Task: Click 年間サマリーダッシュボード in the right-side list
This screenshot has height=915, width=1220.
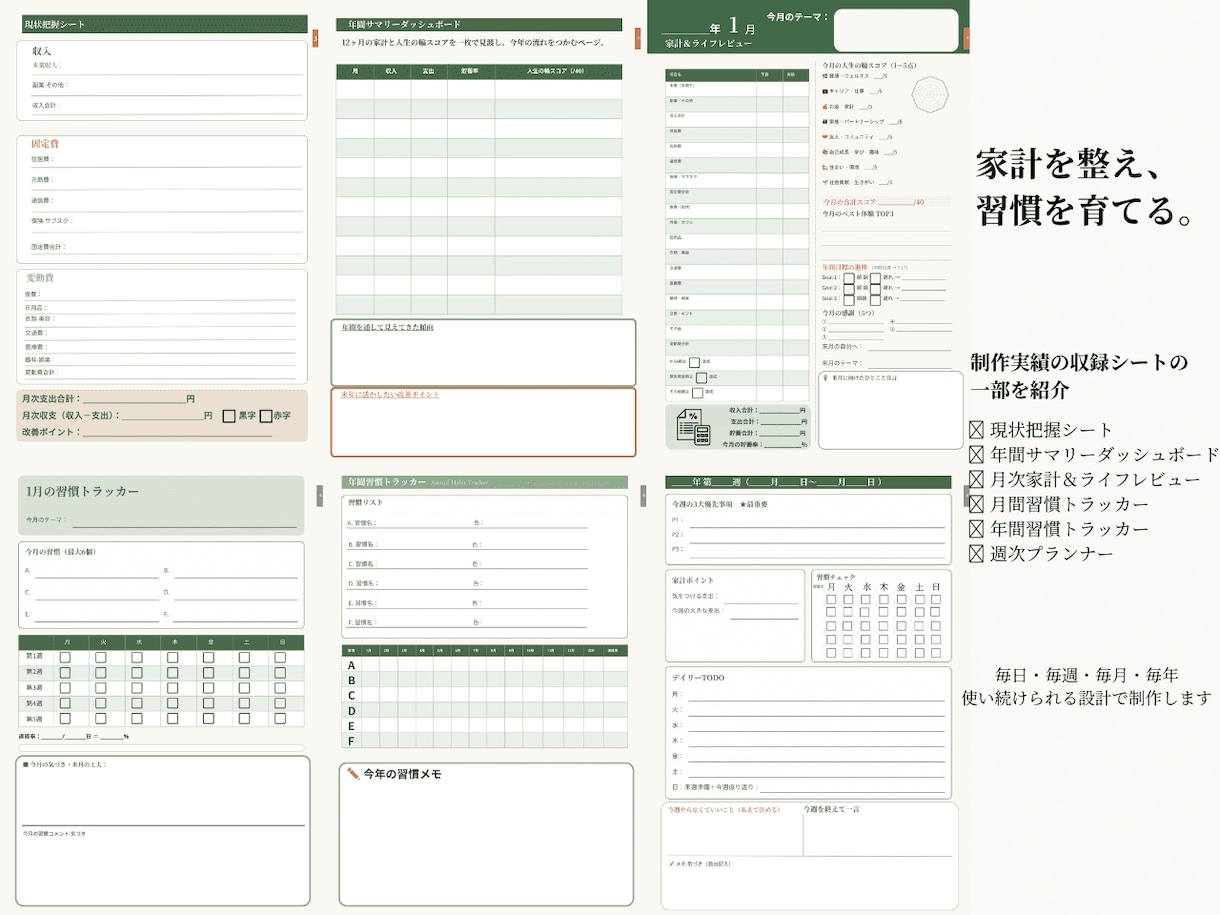Action: click(x=1105, y=455)
